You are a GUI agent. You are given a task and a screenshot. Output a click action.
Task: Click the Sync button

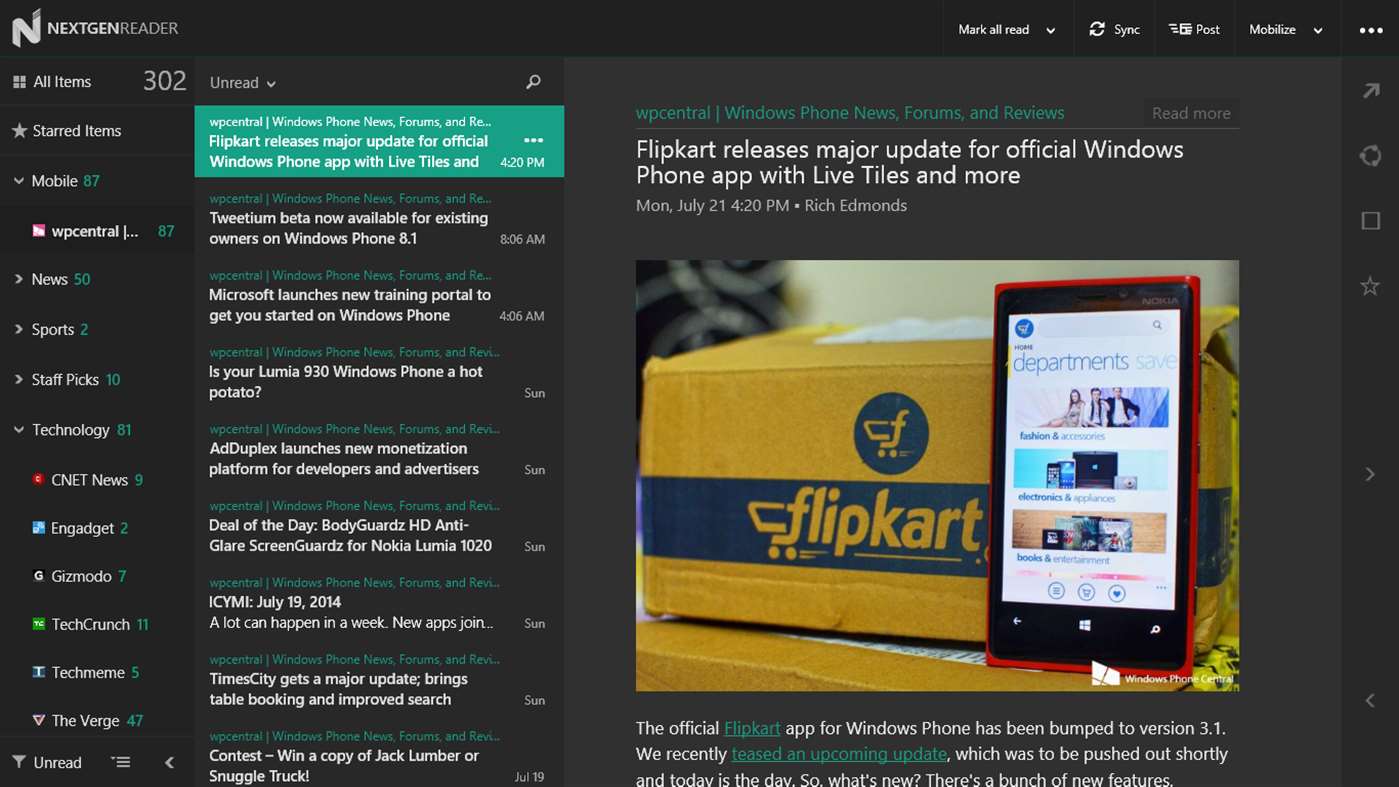1114,29
